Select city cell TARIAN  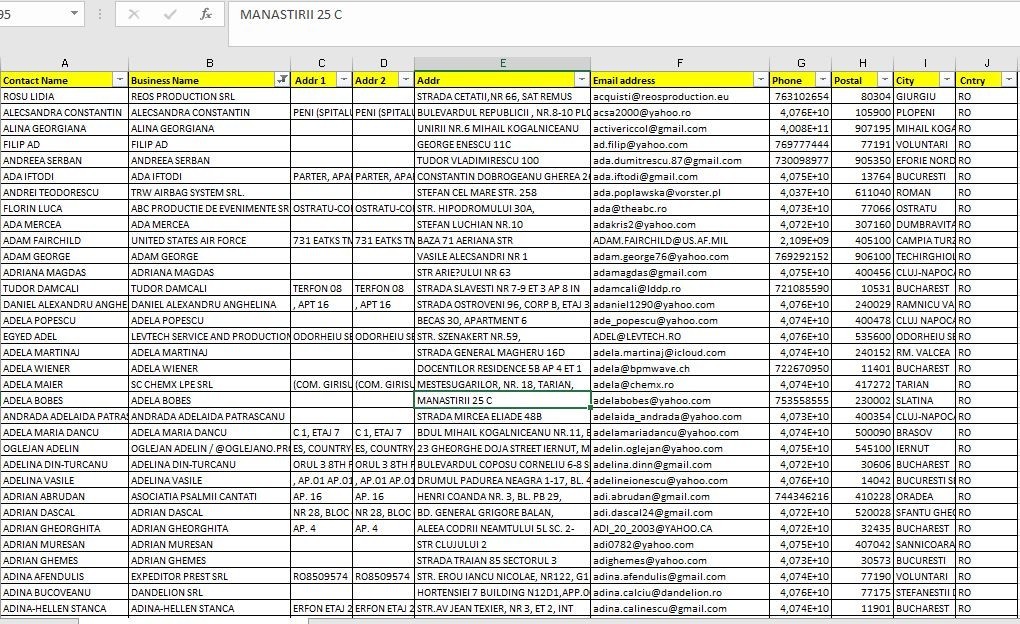[924, 384]
